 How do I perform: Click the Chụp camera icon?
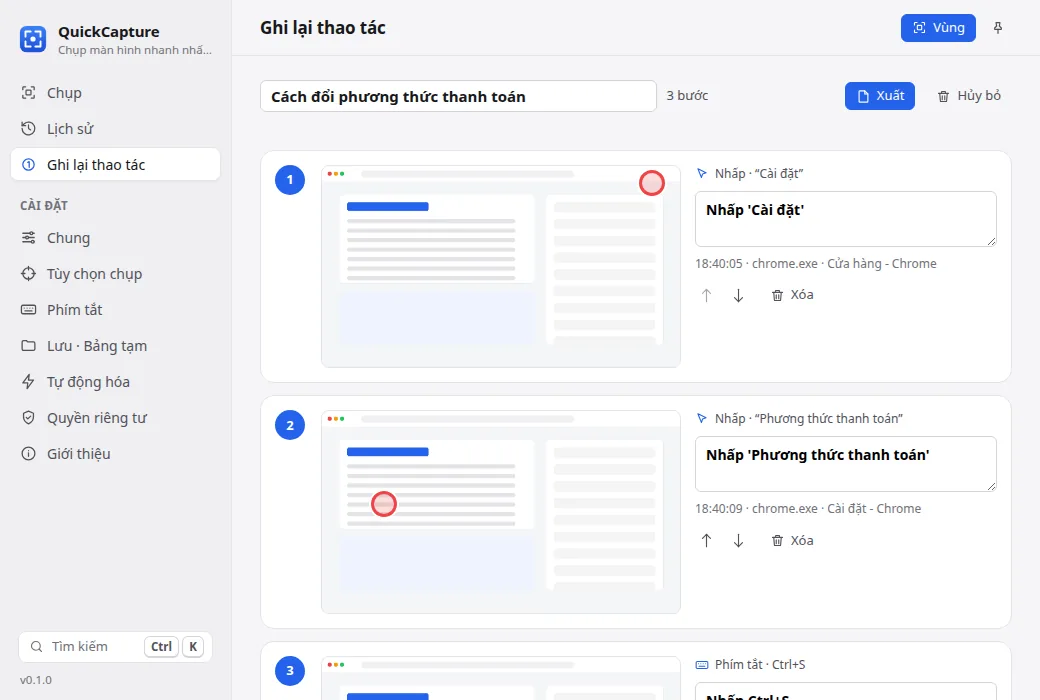tap(28, 93)
